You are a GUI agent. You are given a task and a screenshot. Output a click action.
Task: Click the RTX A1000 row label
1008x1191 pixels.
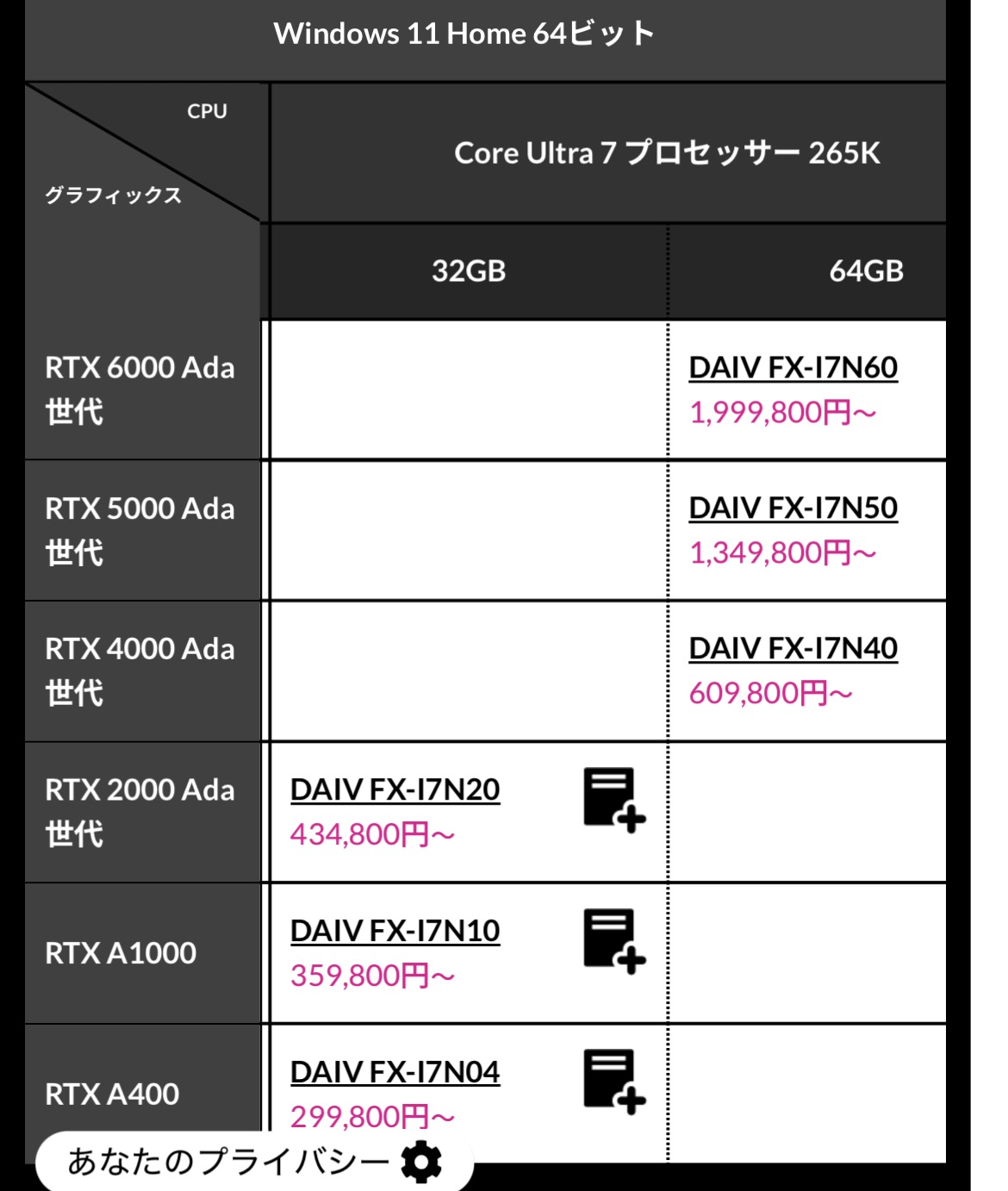coord(121,953)
